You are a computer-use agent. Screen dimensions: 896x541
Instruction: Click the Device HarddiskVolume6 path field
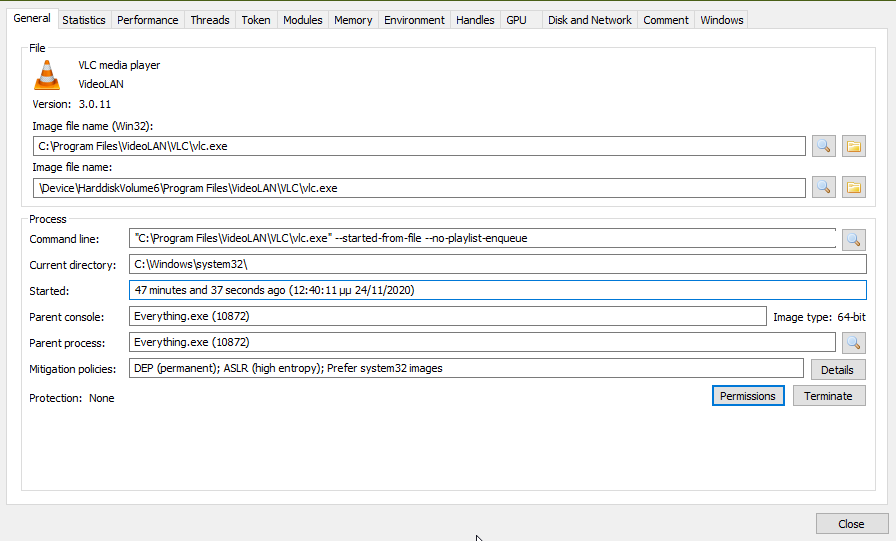tap(419, 188)
